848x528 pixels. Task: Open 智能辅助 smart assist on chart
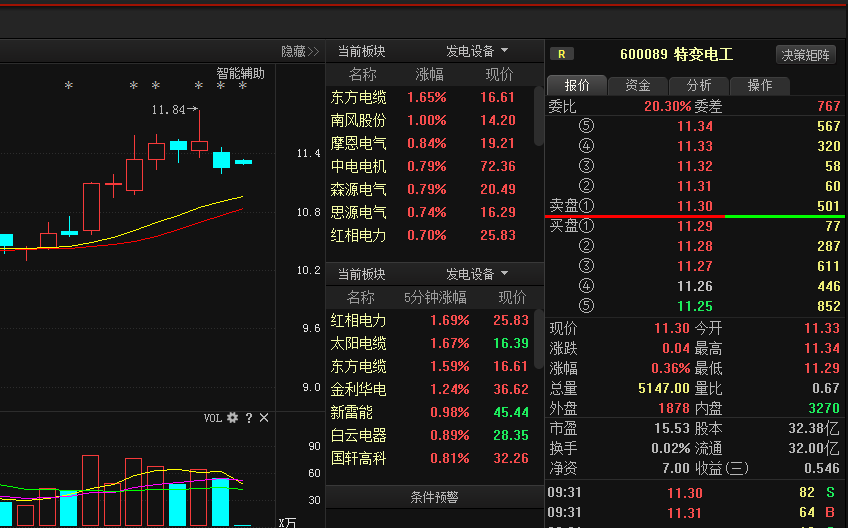point(241,73)
